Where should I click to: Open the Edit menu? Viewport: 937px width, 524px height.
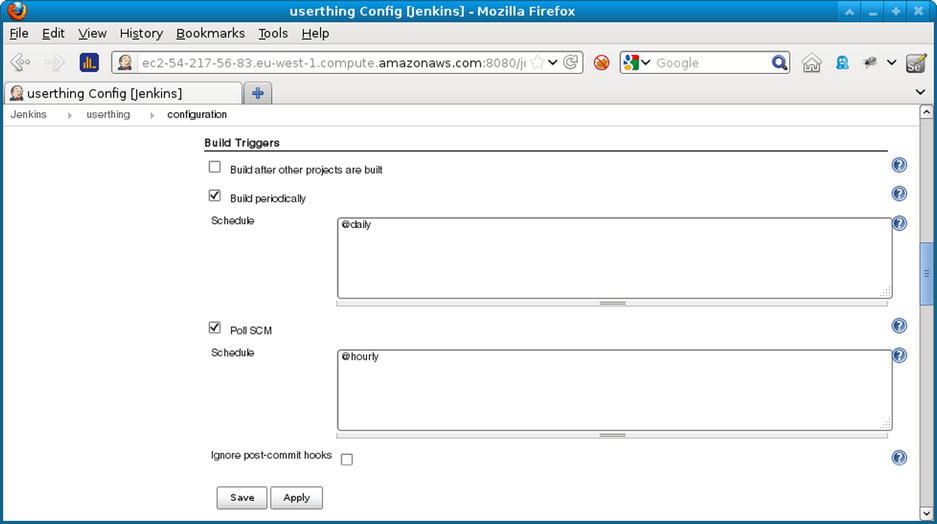pyautogui.click(x=53, y=33)
